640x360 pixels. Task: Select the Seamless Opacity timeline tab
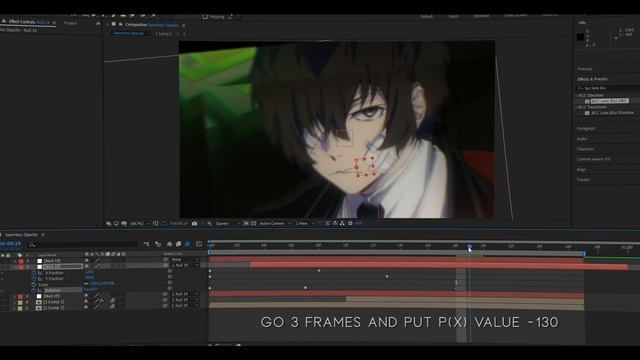click(21, 235)
